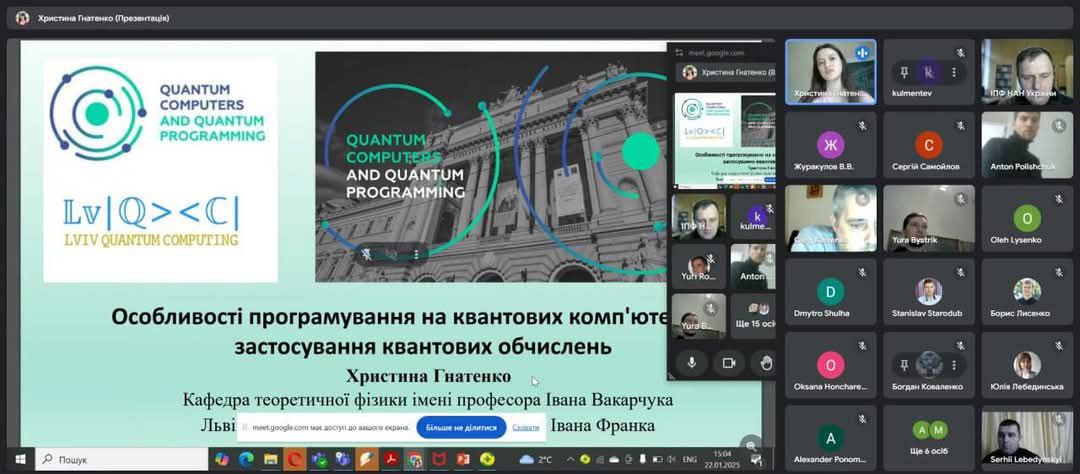Viewport: 1080px width, 474px height.
Task: Click muted mic icon on Юлія Лебединська tile
Action: (x=1059, y=345)
